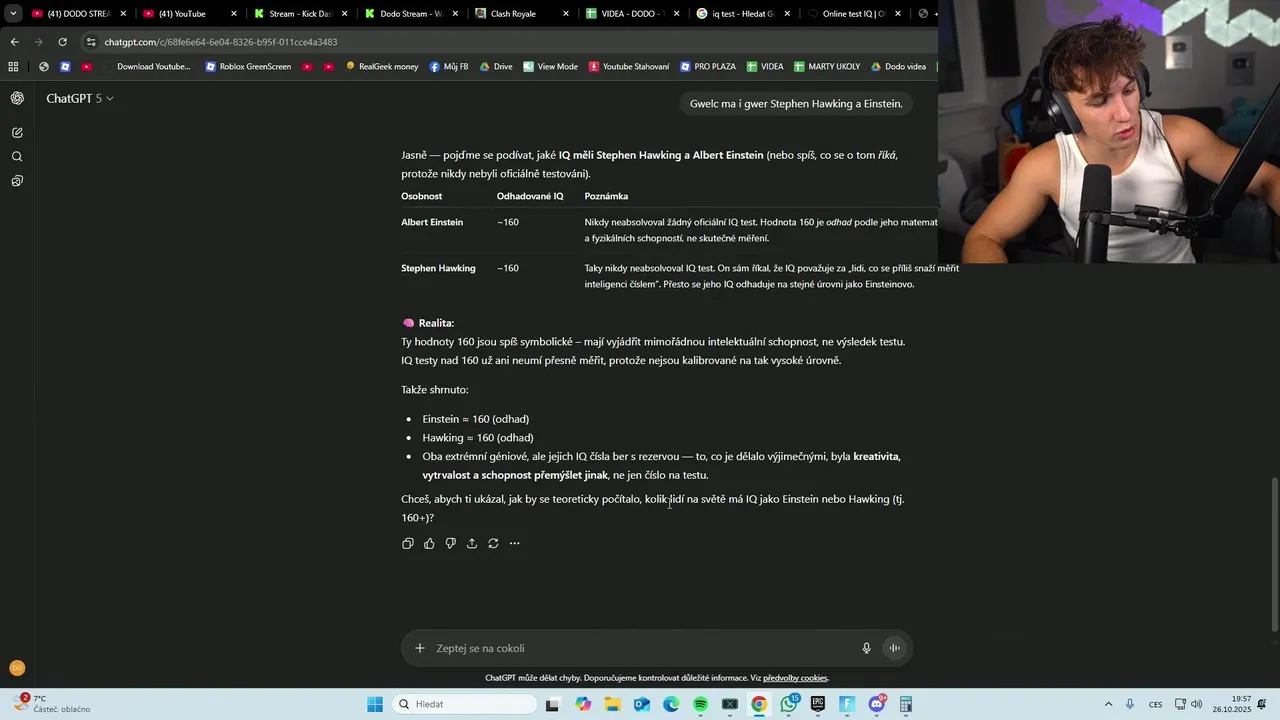Start a new chat from sidebar

click(17, 132)
